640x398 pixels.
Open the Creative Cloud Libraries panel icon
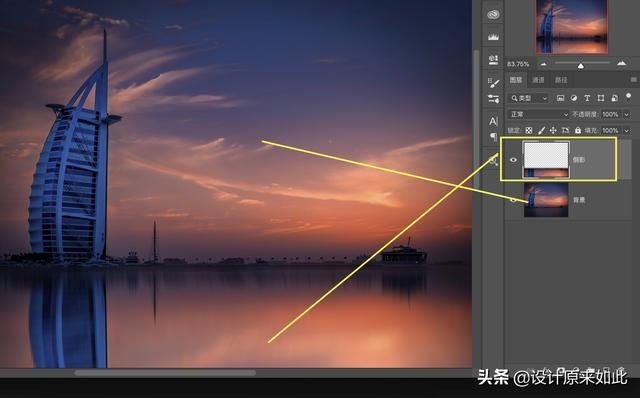pyautogui.click(x=493, y=15)
